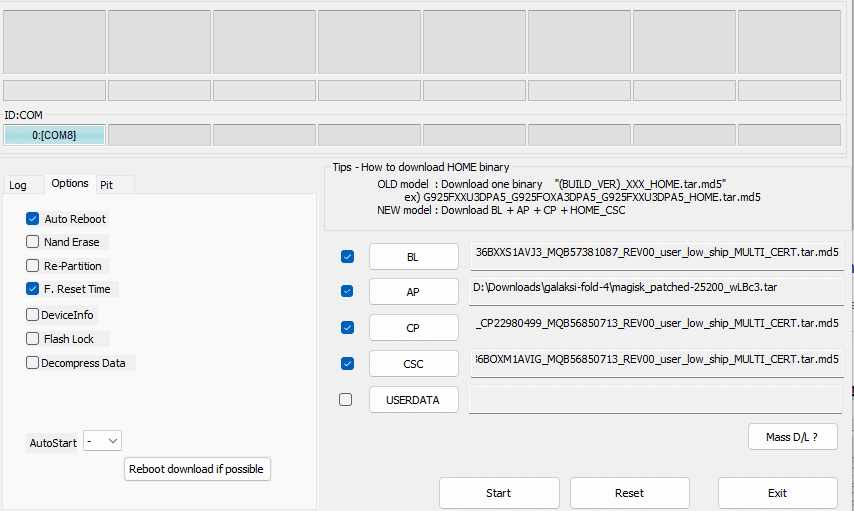
Task: Tick the Flash Lock checkbox
Action: click(x=33, y=339)
